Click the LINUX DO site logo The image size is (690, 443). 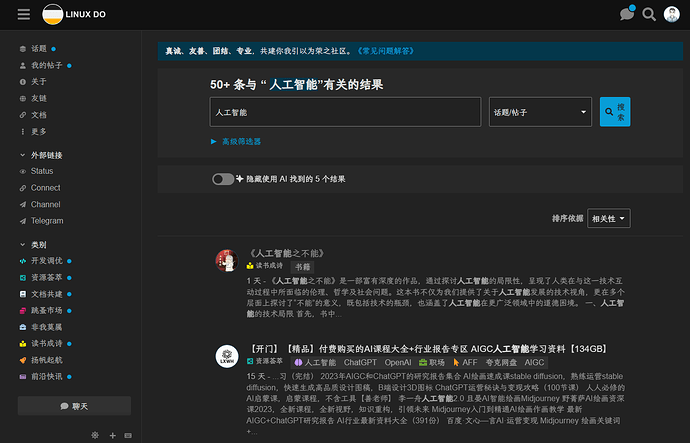click(x=74, y=15)
